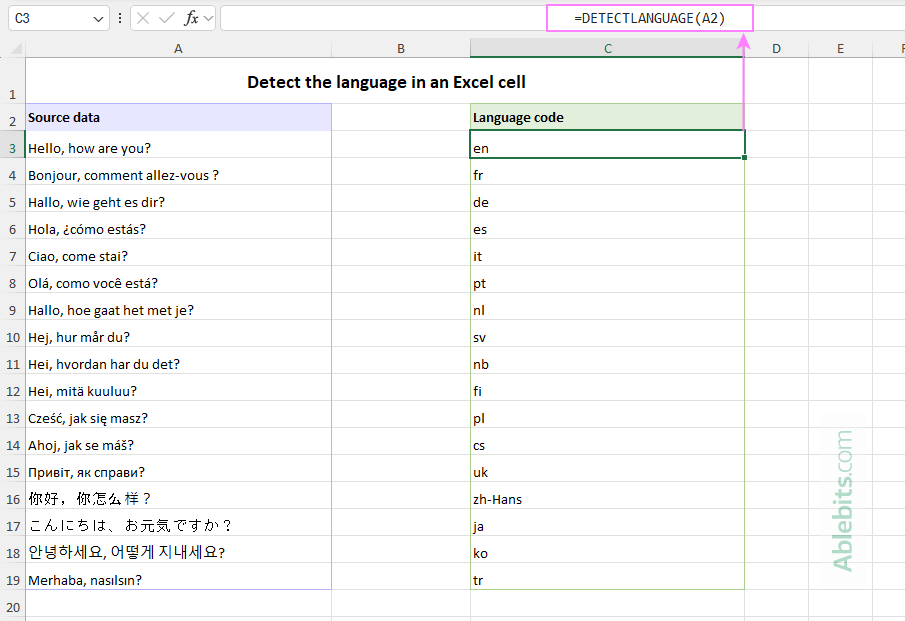Click the Cancel (X) icon in formula bar
Screen dimensions: 905x621
pos(143,18)
